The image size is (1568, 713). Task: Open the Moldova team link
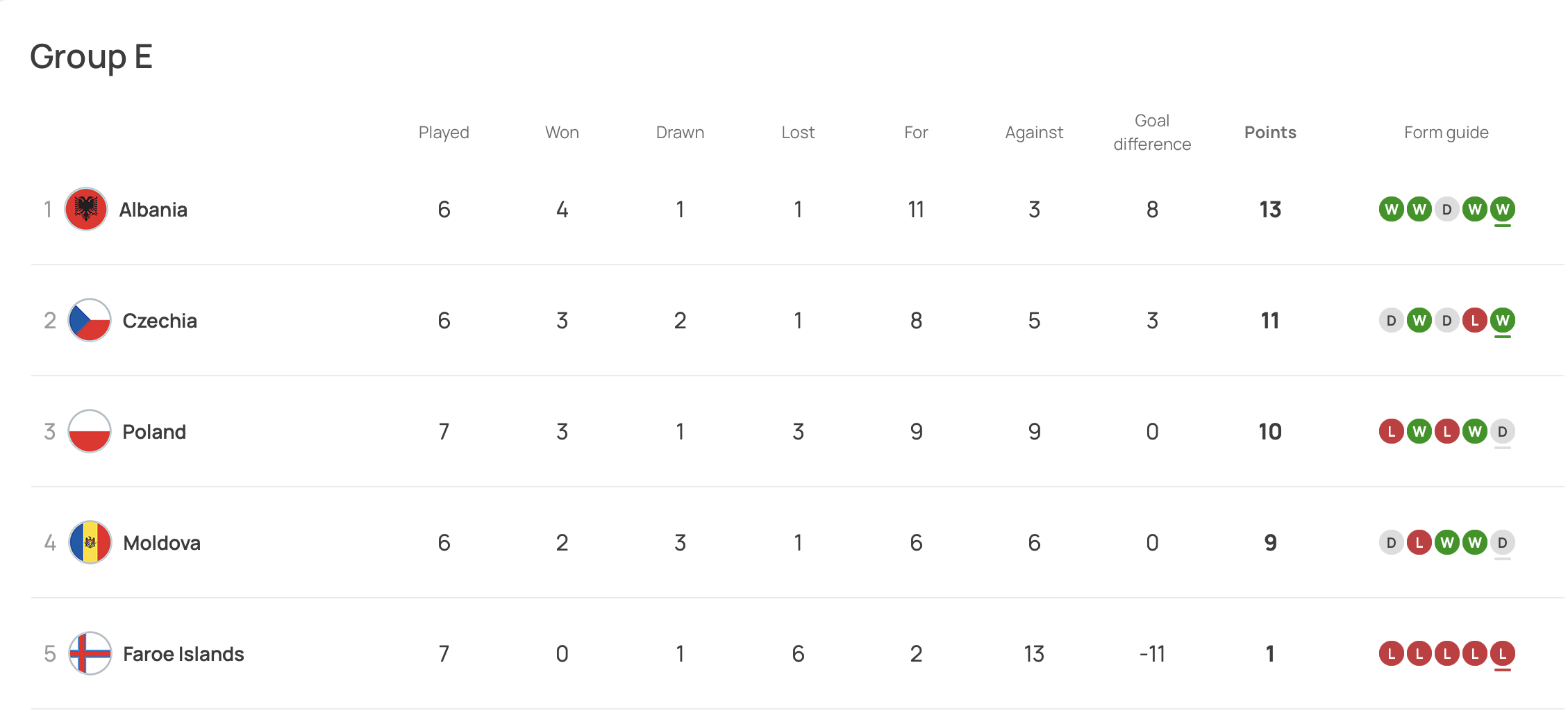pos(162,543)
